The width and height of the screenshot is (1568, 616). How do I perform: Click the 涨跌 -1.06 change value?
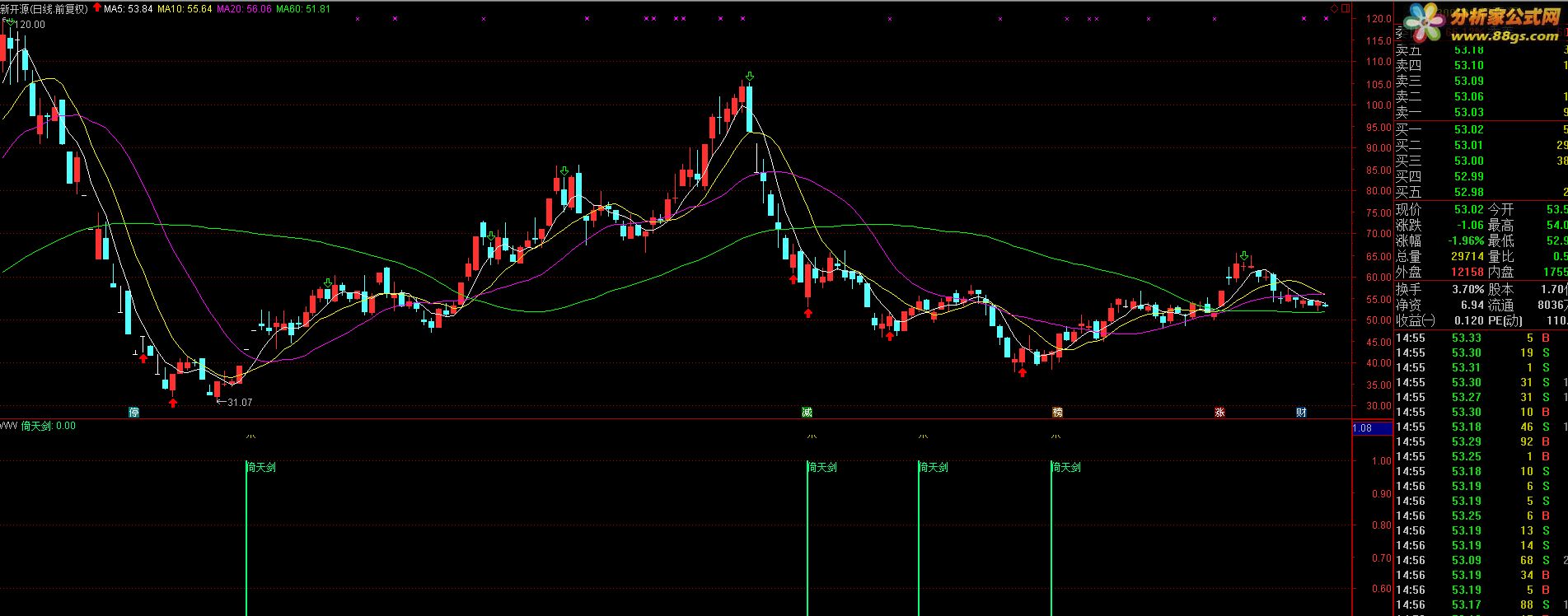(x=1471, y=225)
